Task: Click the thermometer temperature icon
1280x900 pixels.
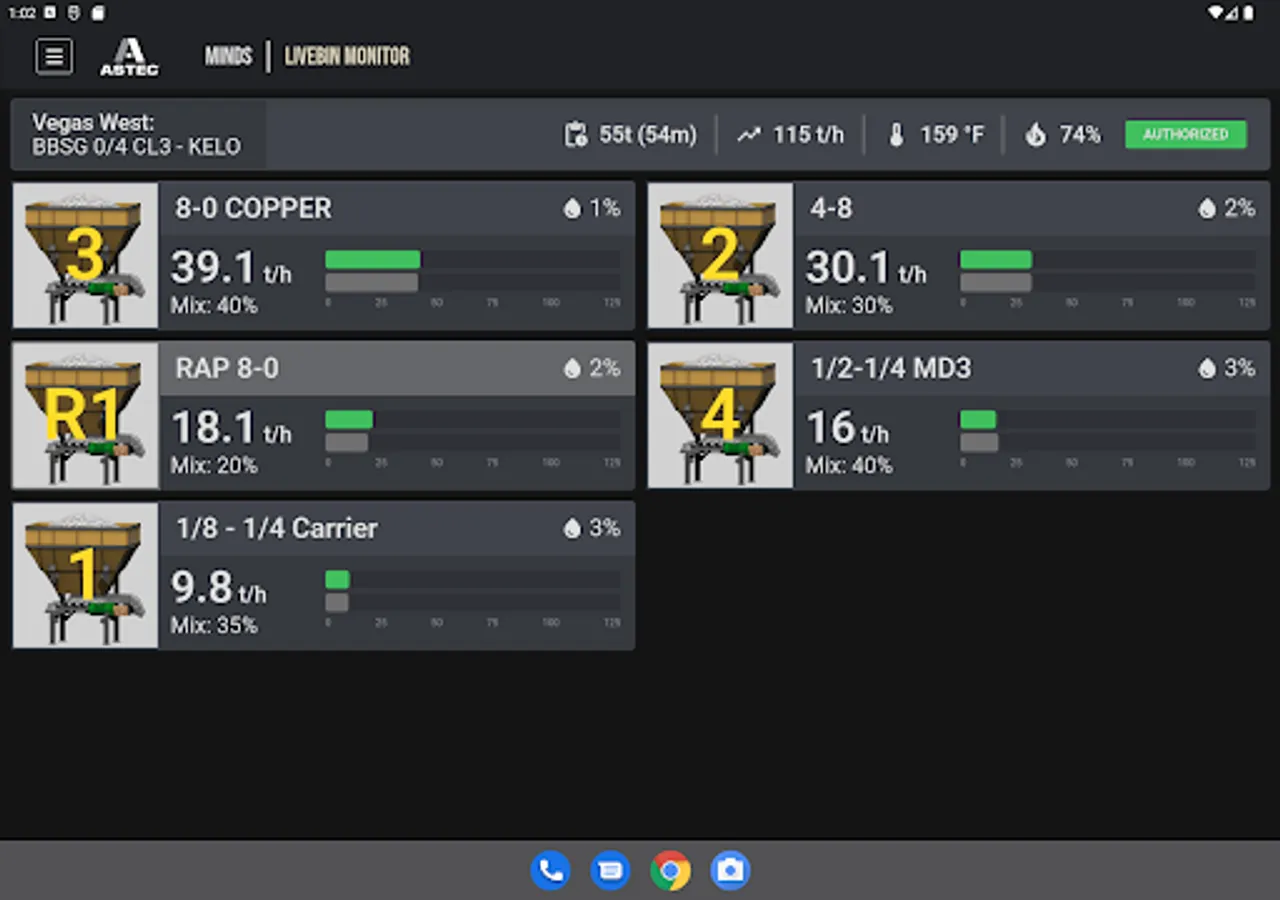Action: [x=897, y=135]
